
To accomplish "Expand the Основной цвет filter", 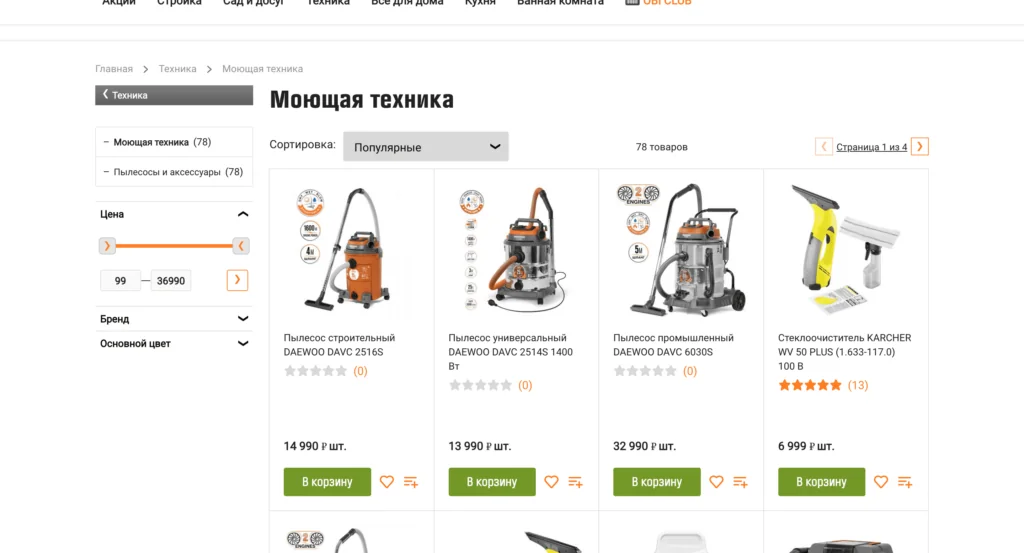I will tap(174, 343).
